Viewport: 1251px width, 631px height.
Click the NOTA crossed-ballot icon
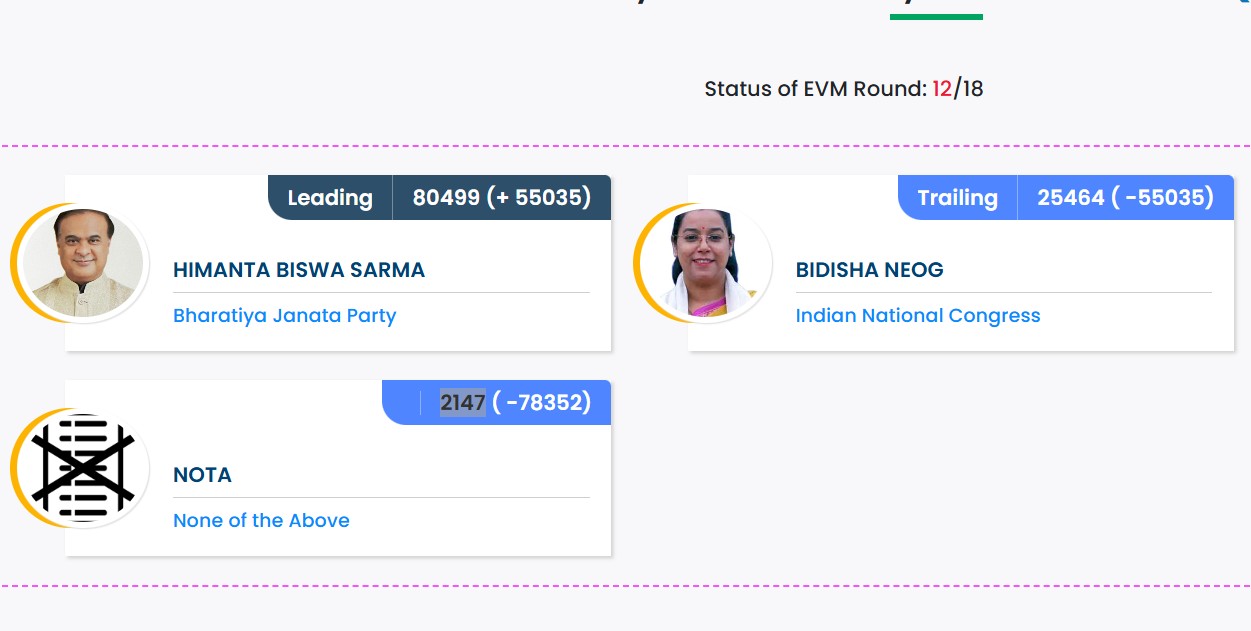point(83,469)
